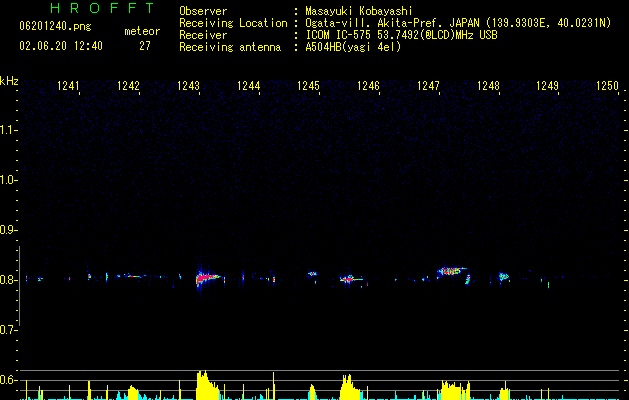The image size is (629, 400).
Task: Click the 1247 time axis marker
Action: click(x=428, y=86)
